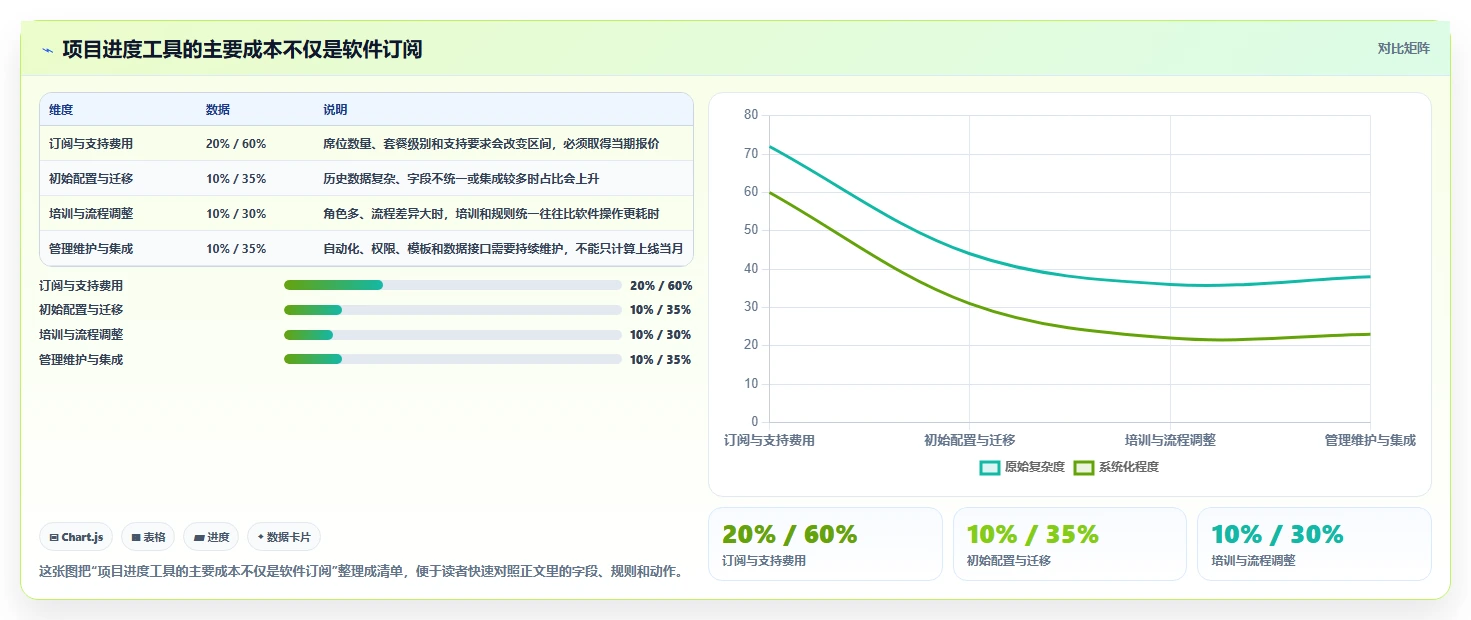Click the 对比矩阵 label in header
The image size is (1471, 620).
pyautogui.click(x=1404, y=48)
